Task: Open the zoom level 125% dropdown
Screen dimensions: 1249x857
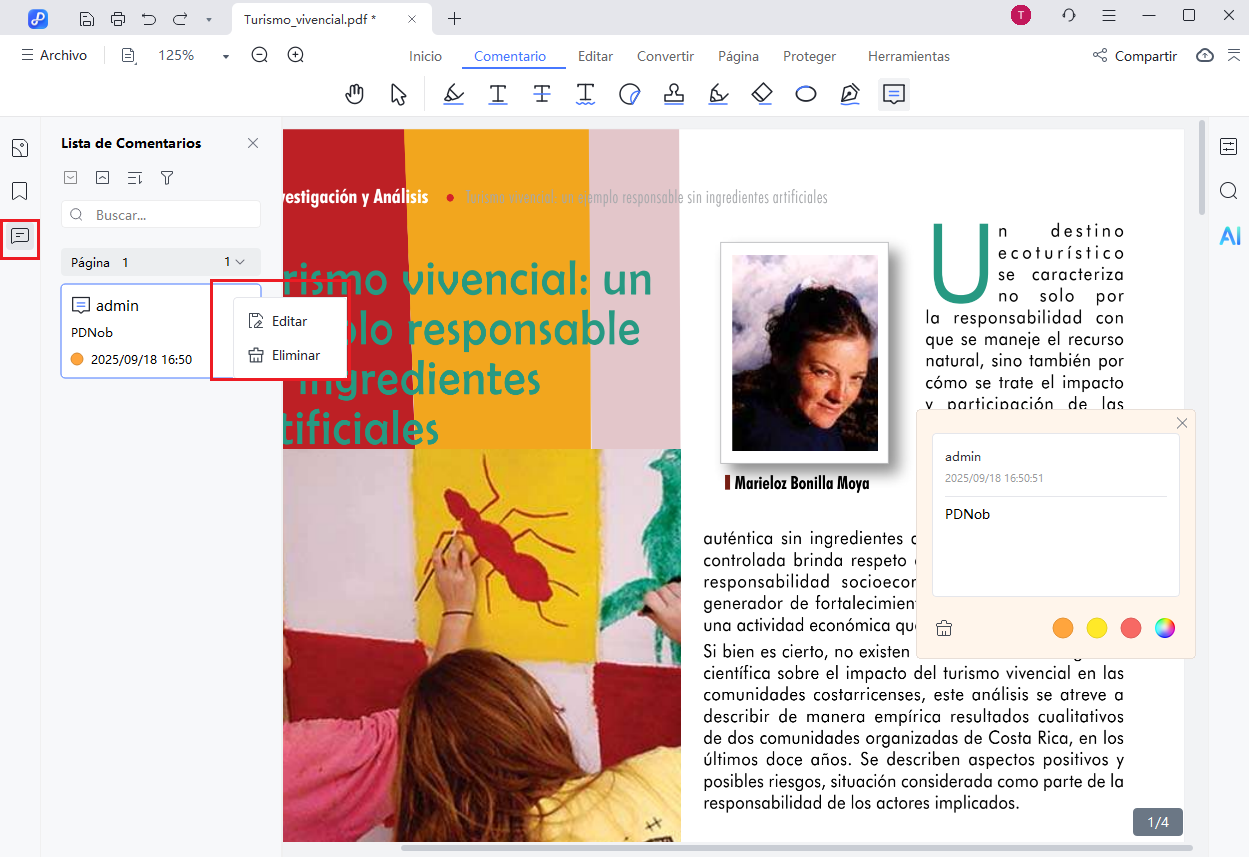Action: pos(224,55)
